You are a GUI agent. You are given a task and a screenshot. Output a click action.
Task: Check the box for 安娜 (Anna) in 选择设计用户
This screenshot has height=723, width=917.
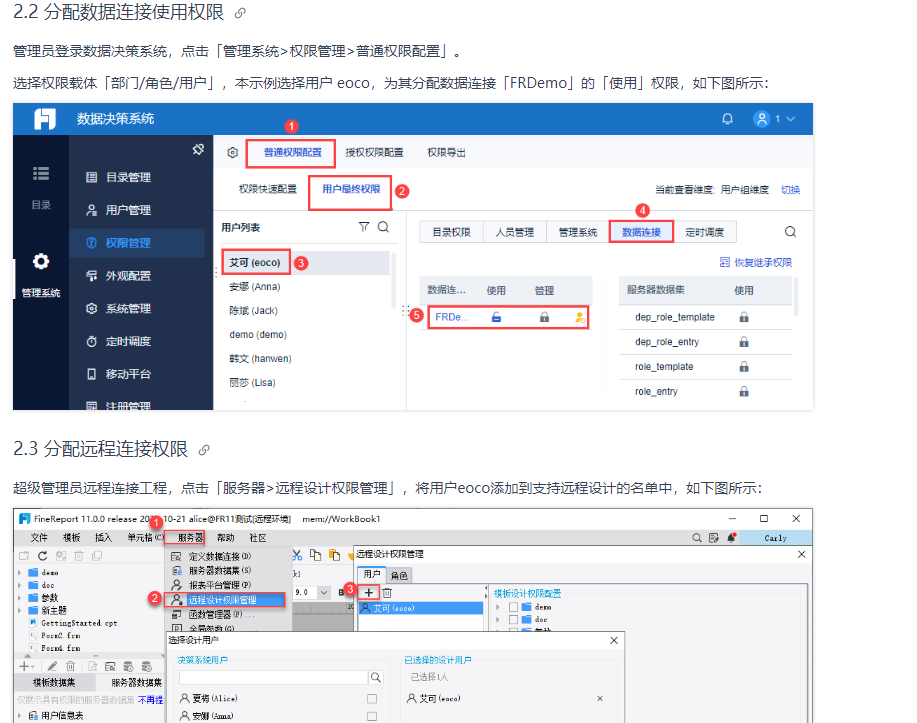pos(372,716)
